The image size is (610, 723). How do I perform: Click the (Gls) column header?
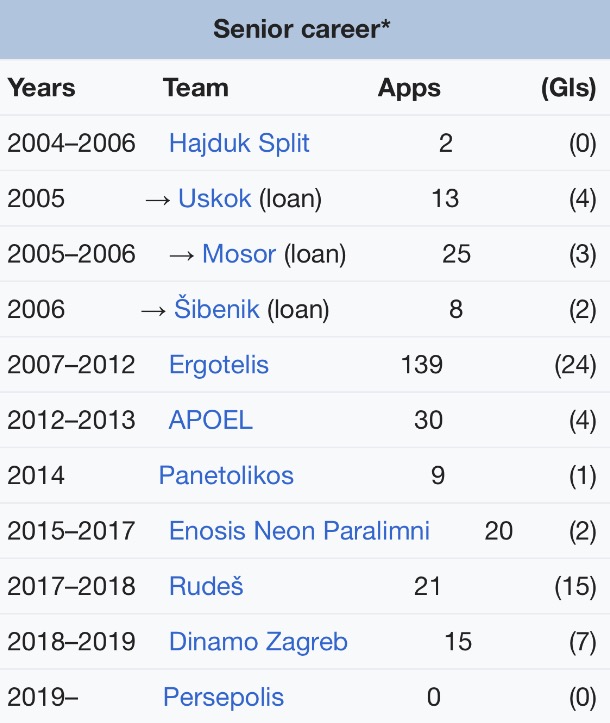pos(568,88)
